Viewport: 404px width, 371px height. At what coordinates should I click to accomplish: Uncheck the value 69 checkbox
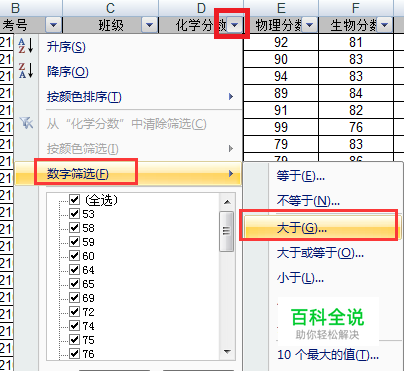click(x=75, y=297)
